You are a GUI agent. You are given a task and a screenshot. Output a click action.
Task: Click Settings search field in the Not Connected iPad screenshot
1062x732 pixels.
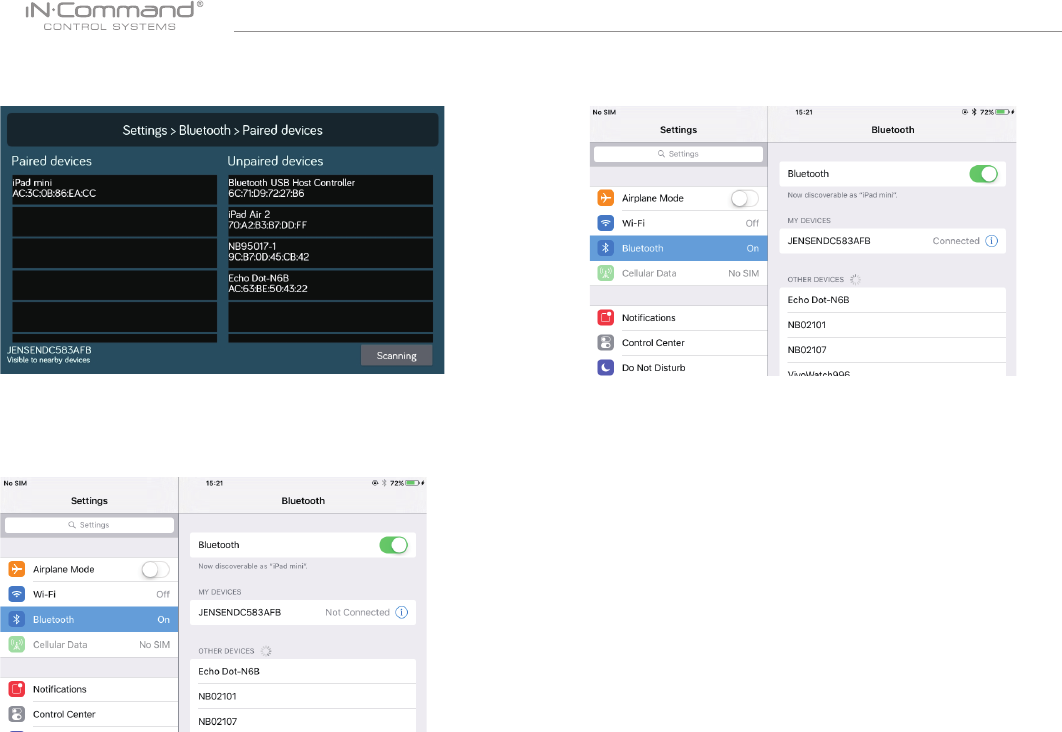pyautogui.click(x=89, y=525)
